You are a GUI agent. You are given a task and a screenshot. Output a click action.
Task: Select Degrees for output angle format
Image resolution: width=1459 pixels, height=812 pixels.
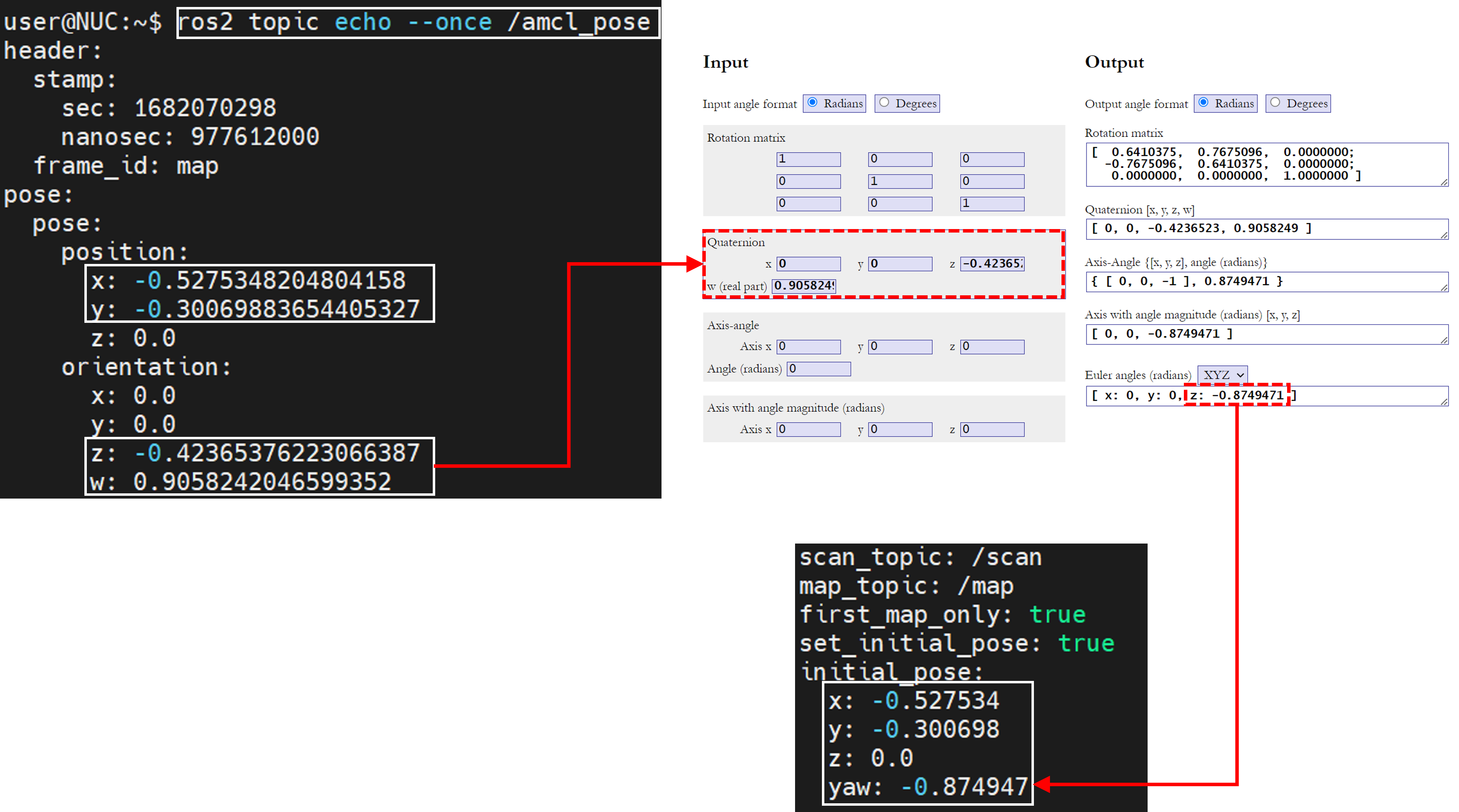1275,103
